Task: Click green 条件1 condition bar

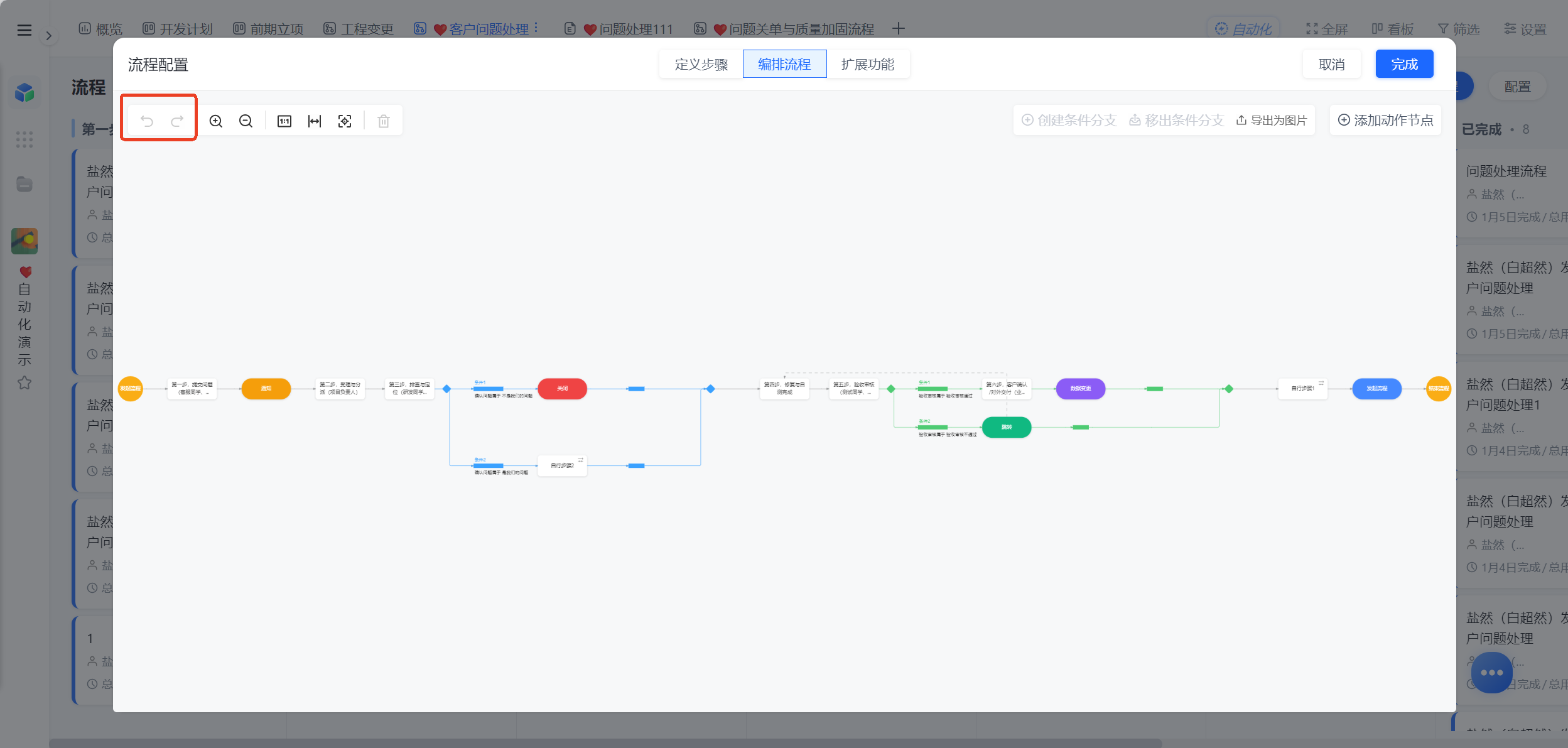Action: 933,389
